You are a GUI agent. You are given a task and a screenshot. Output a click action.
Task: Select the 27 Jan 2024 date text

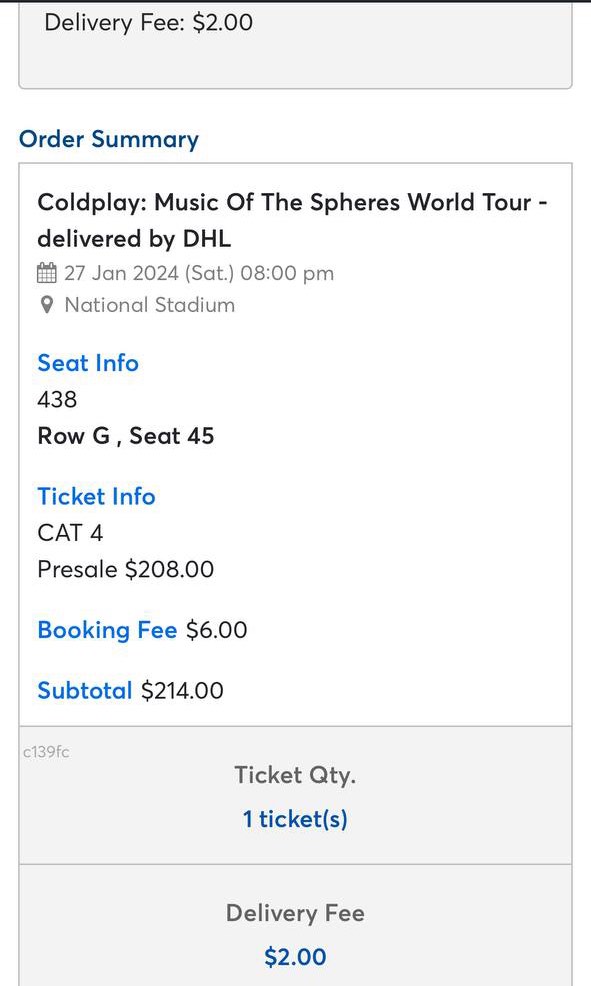[x=198, y=273]
